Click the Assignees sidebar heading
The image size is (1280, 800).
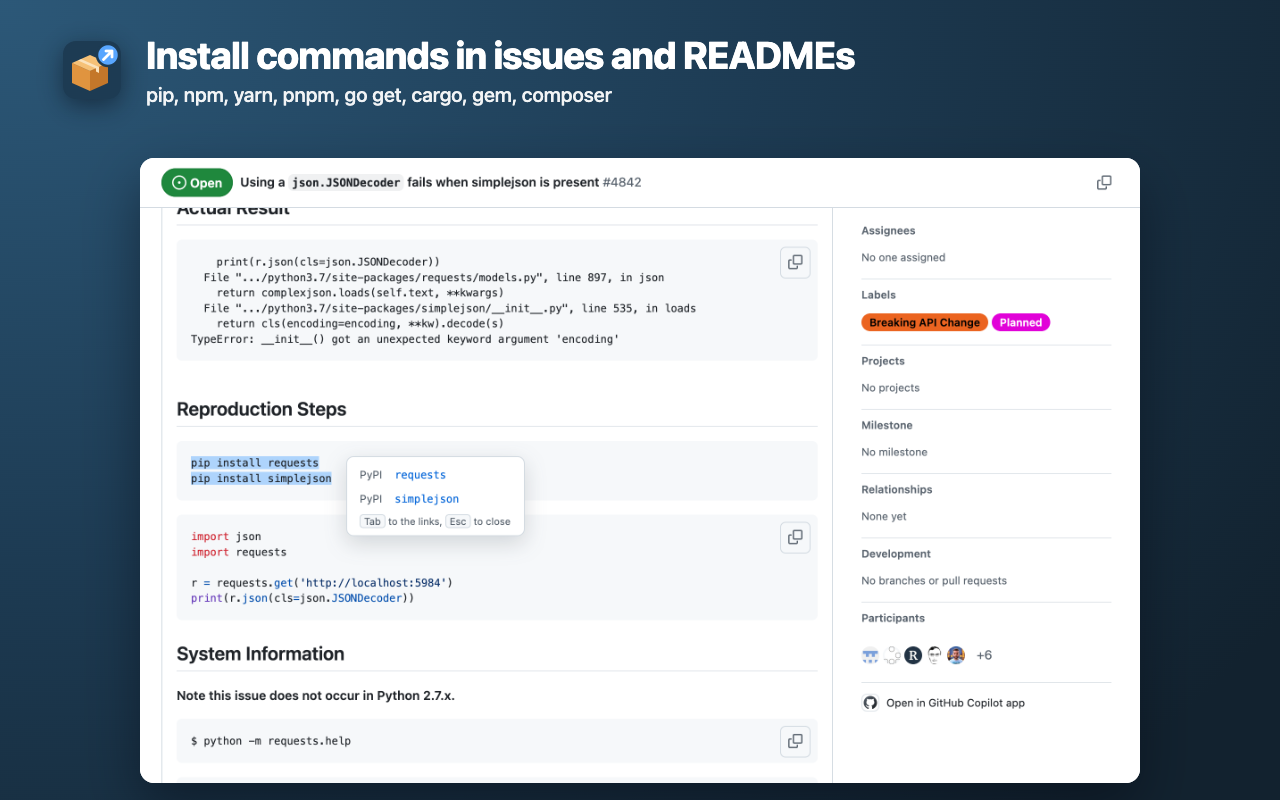tap(888, 231)
